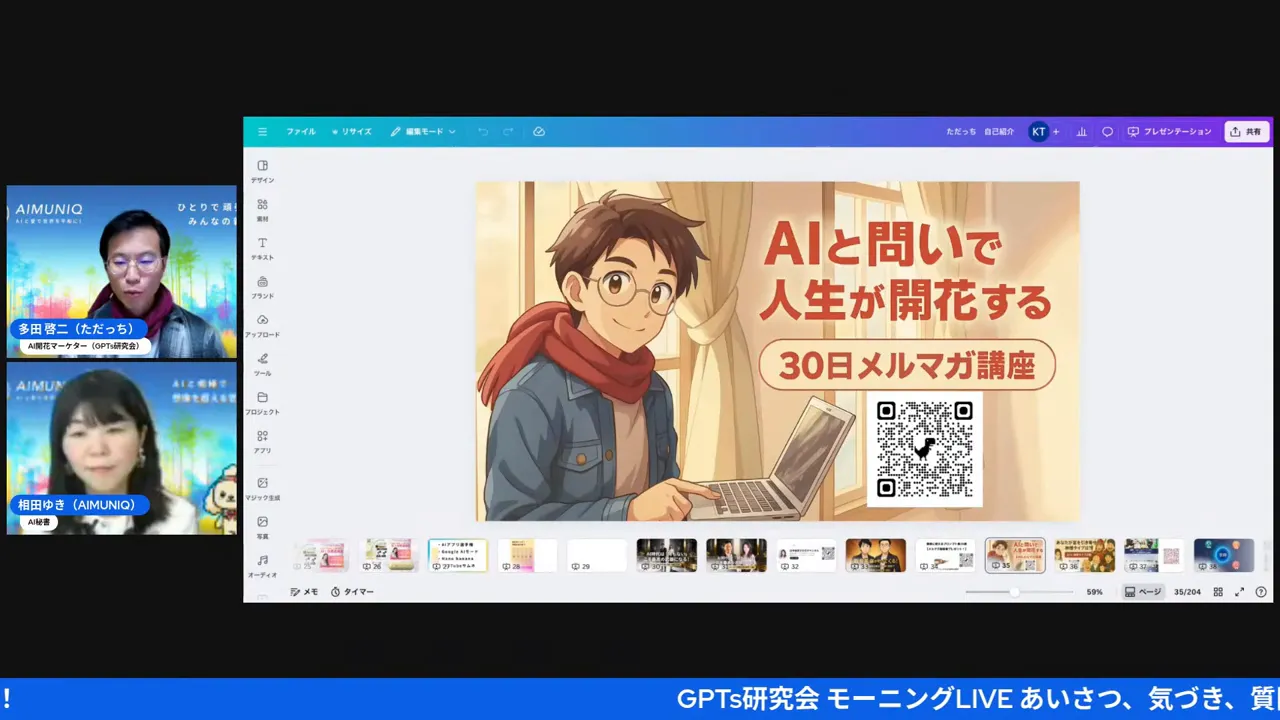Open the アプリ (Apps) panel

(x=262, y=441)
